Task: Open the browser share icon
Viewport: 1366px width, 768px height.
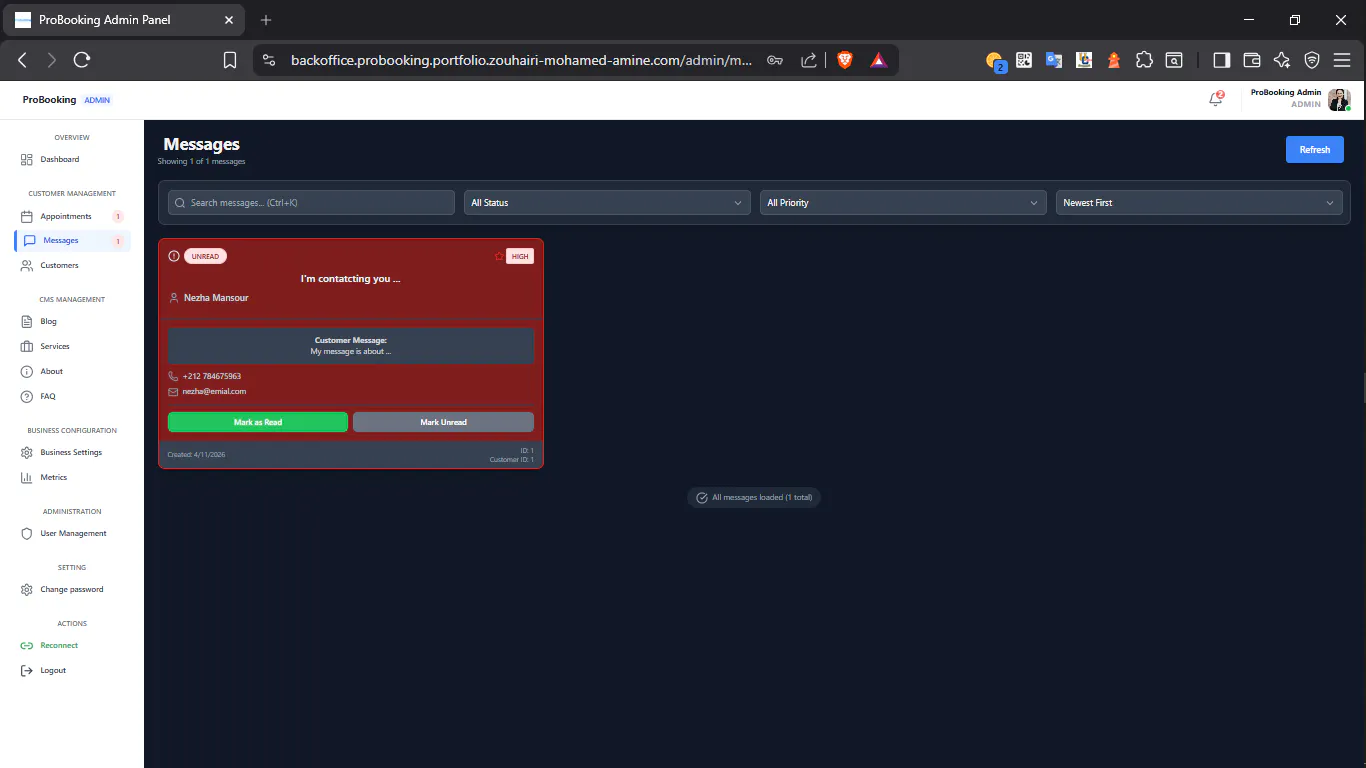Action: pyautogui.click(x=809, y=60)
